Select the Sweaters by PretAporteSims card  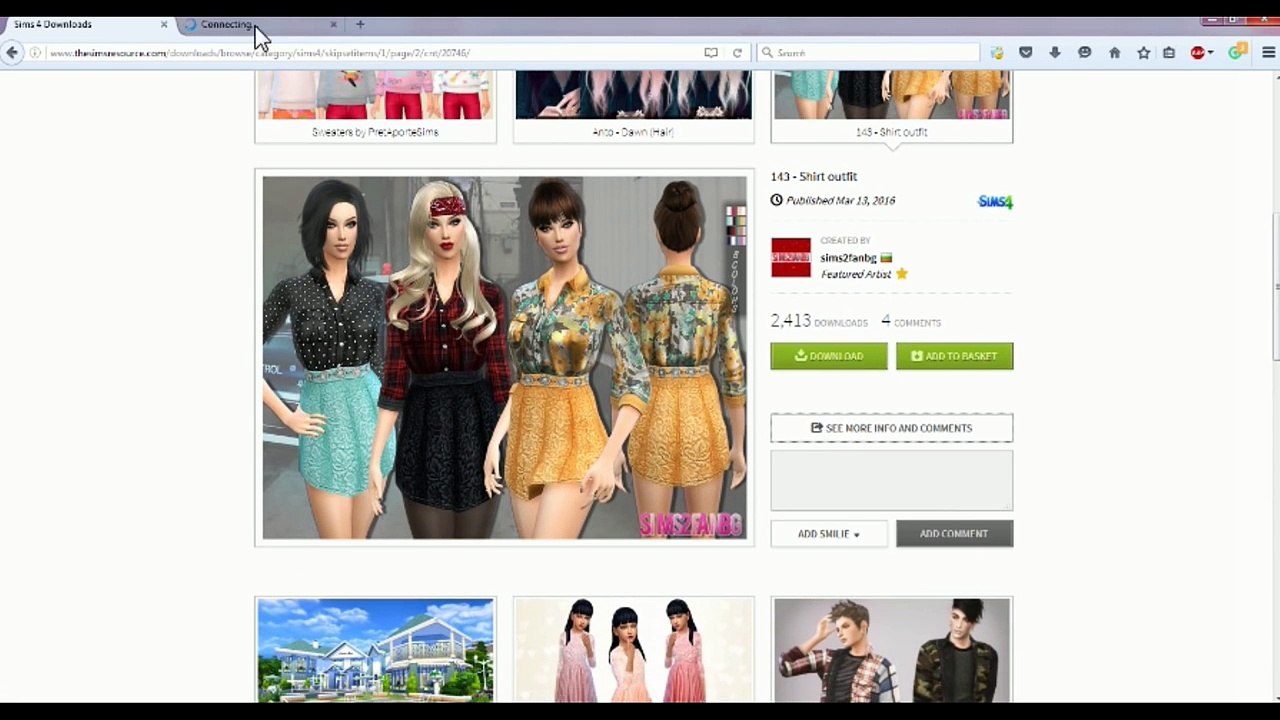375,106
